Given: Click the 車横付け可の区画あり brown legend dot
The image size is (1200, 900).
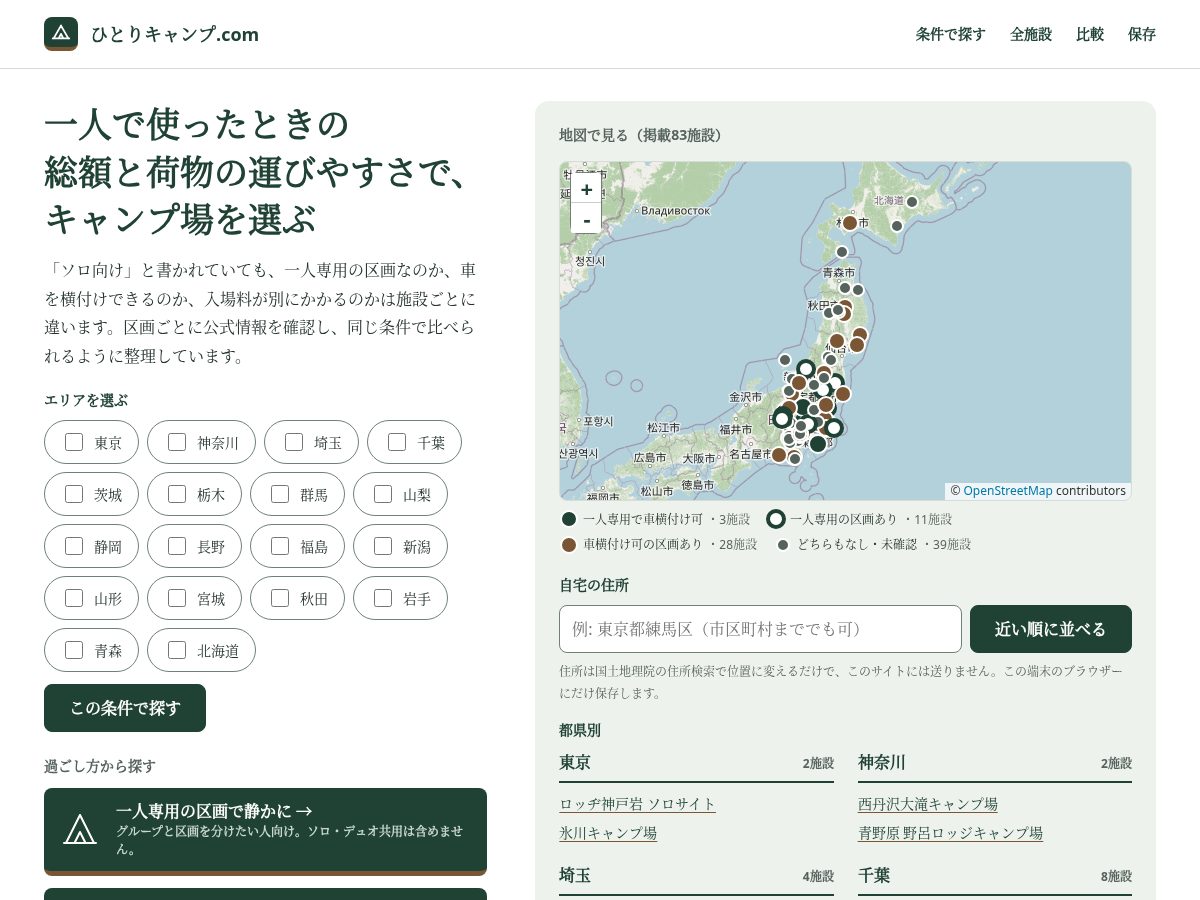Looking at the screenshot, I should click(569, 545).
